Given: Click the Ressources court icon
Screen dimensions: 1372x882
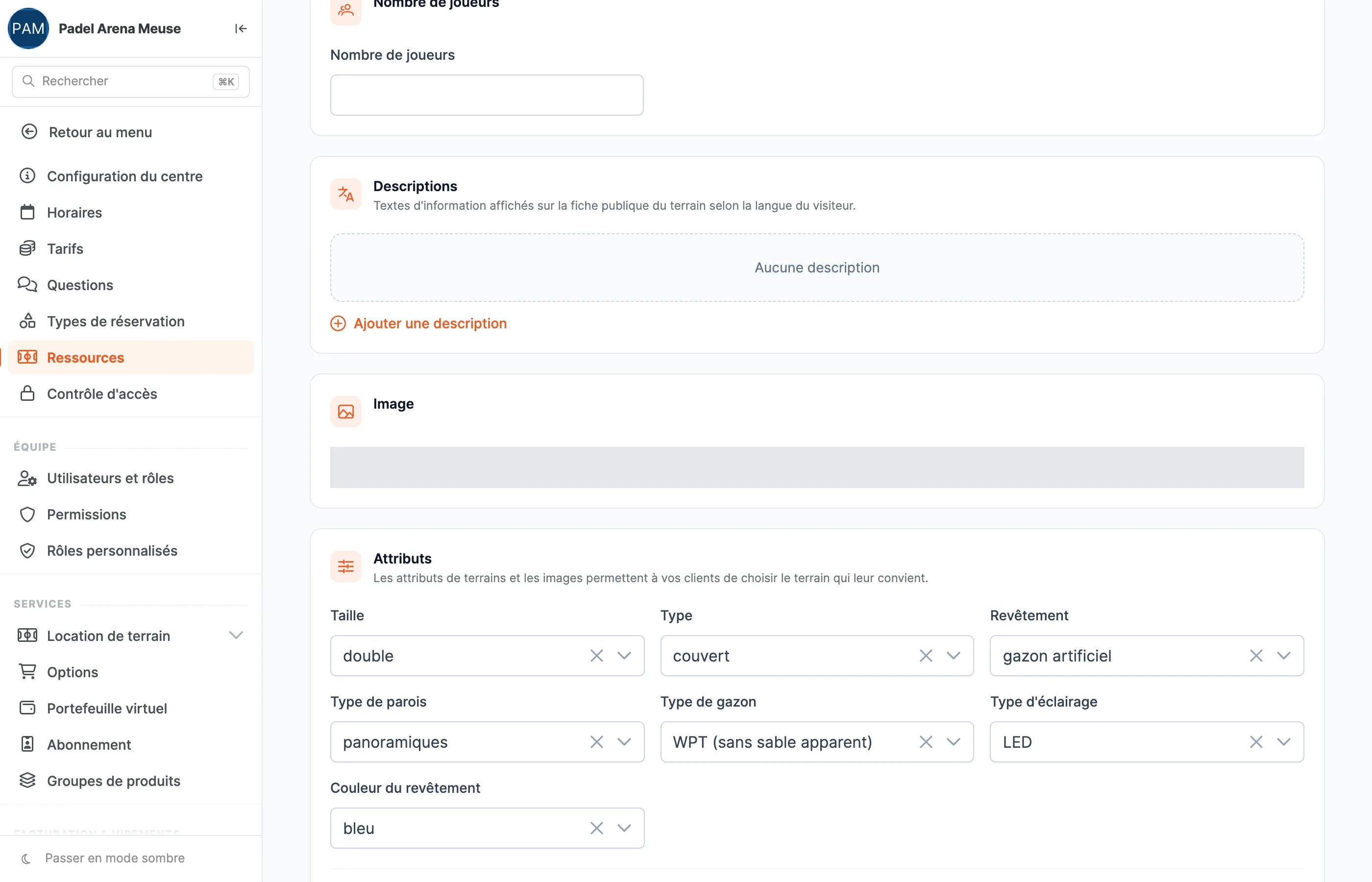Looking at the screenshot, I should [x=27, y=357].
